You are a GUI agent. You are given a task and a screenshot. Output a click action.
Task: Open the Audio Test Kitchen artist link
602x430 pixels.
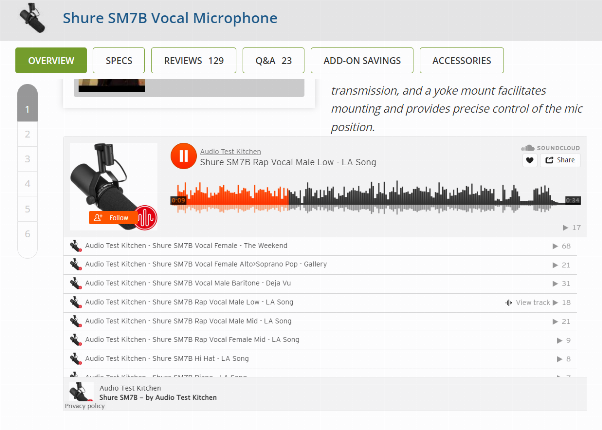[x=230, y=151]
